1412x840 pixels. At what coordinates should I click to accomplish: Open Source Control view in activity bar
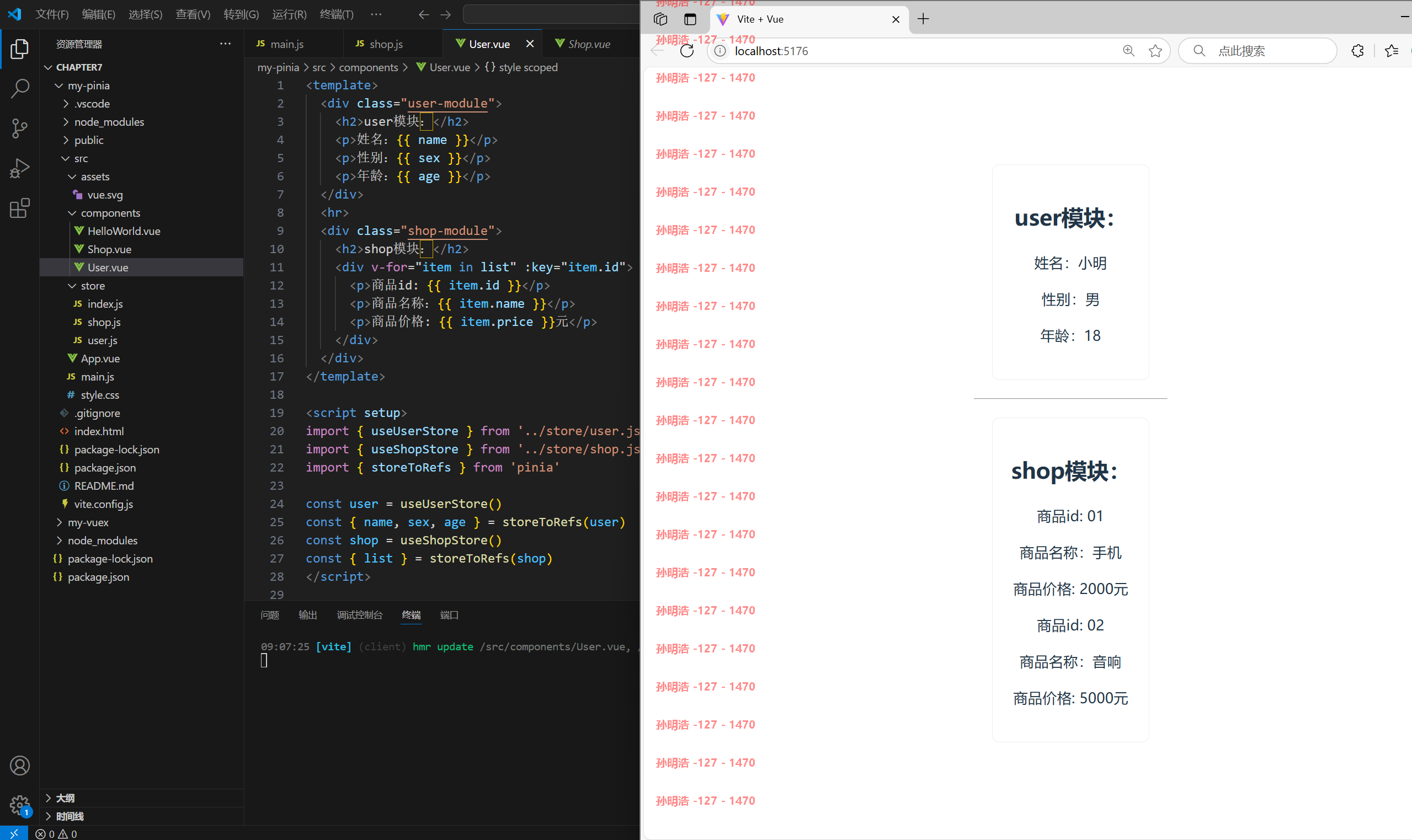tap(19, 129)
